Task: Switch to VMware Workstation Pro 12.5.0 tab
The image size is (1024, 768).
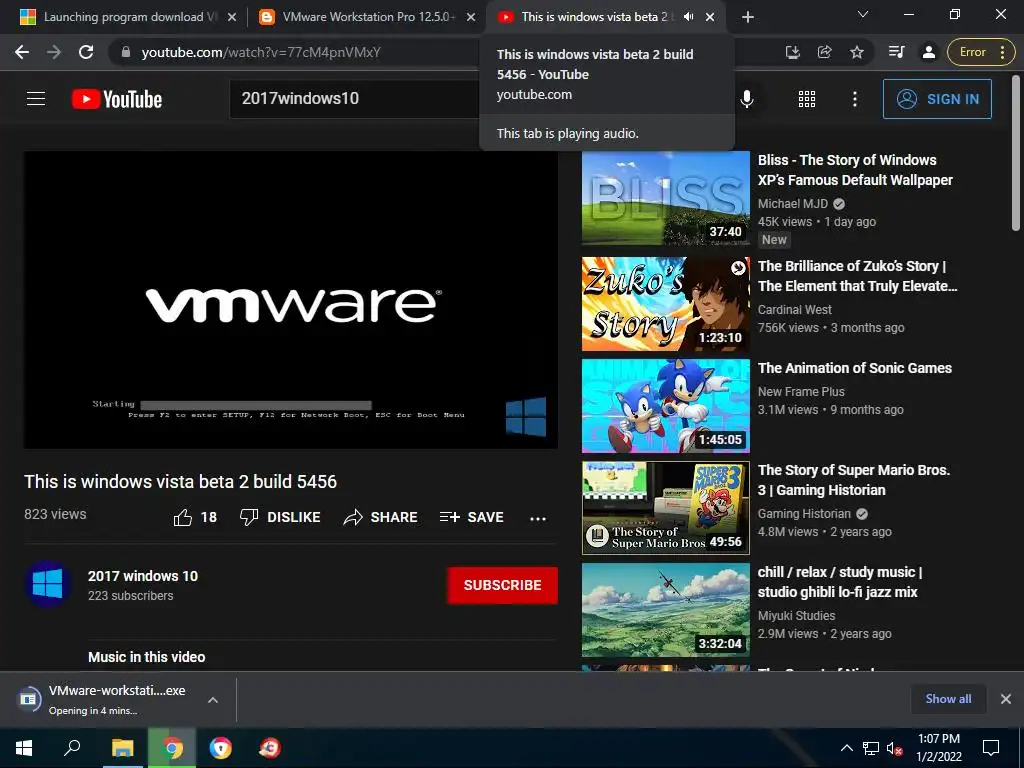Action: pyautogui.click(x=368, y=17)
